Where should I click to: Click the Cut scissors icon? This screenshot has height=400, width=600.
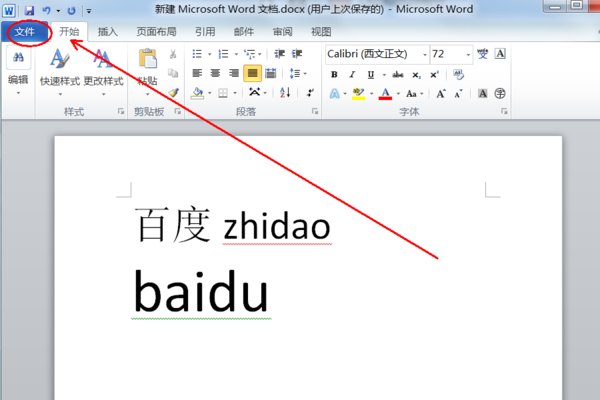point(173,54)
